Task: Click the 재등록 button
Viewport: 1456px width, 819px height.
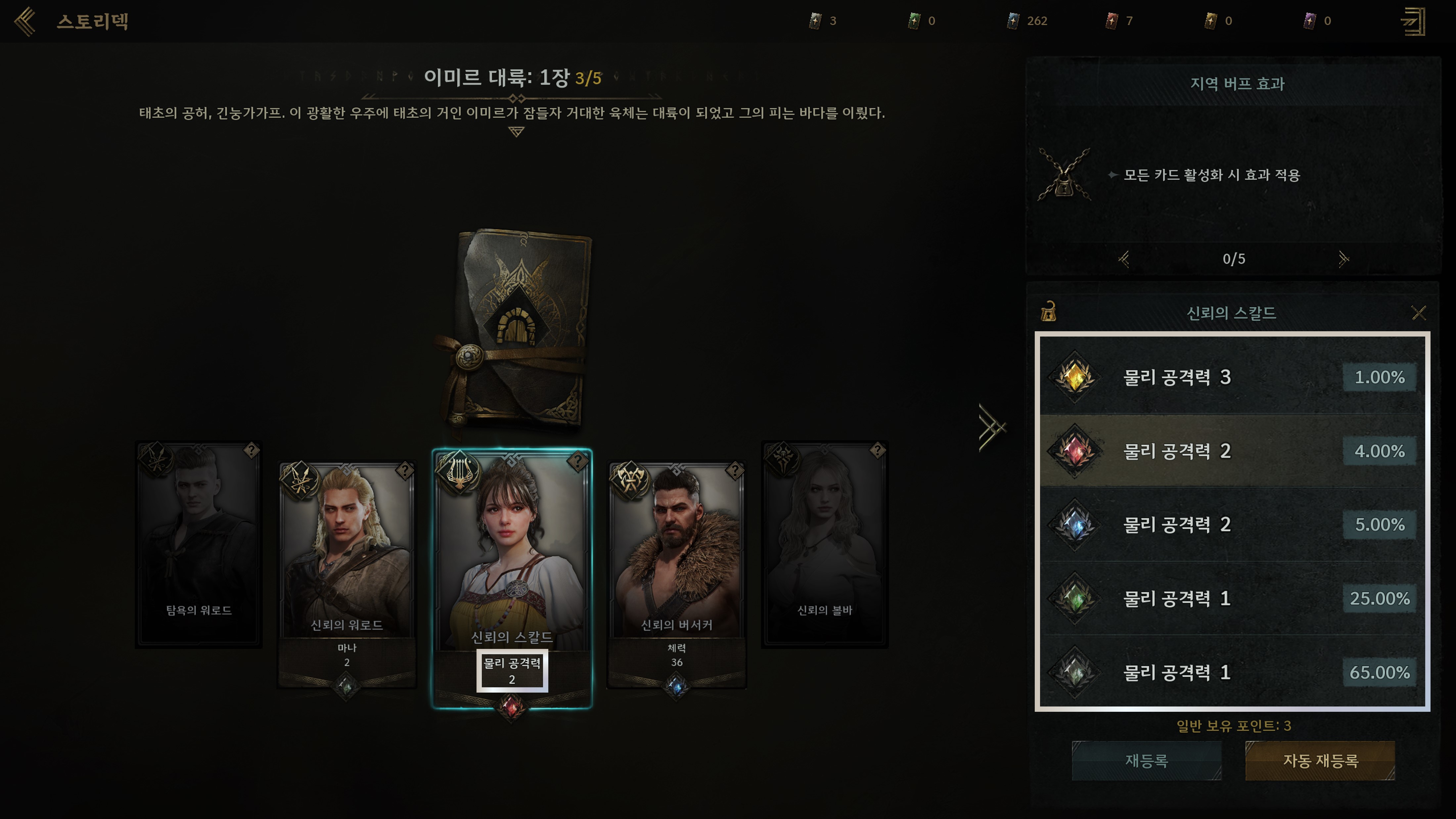Action: [1146, 761]
